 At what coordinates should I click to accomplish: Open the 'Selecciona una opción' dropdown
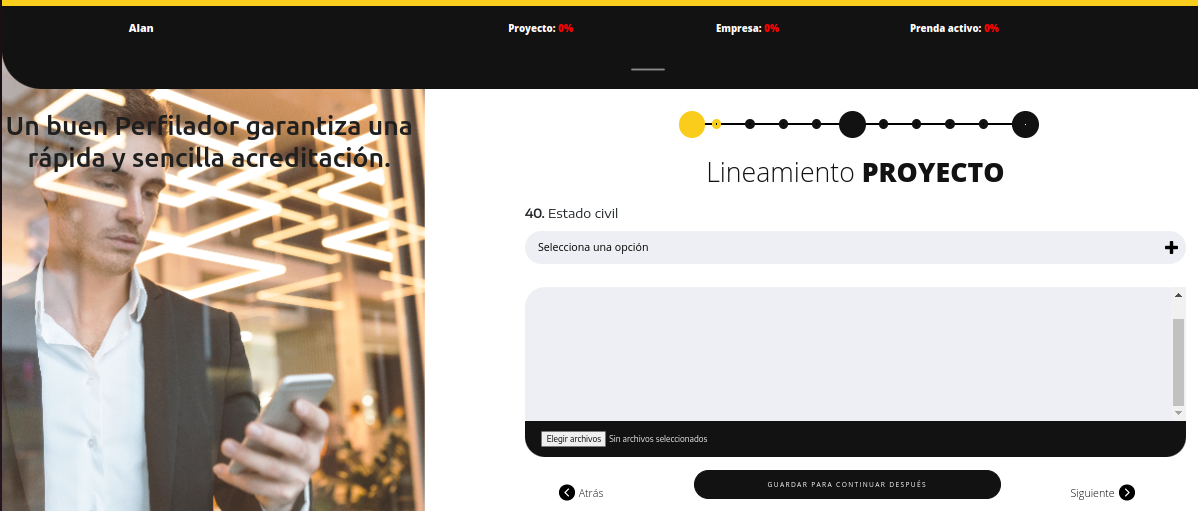tap(855, 247)
